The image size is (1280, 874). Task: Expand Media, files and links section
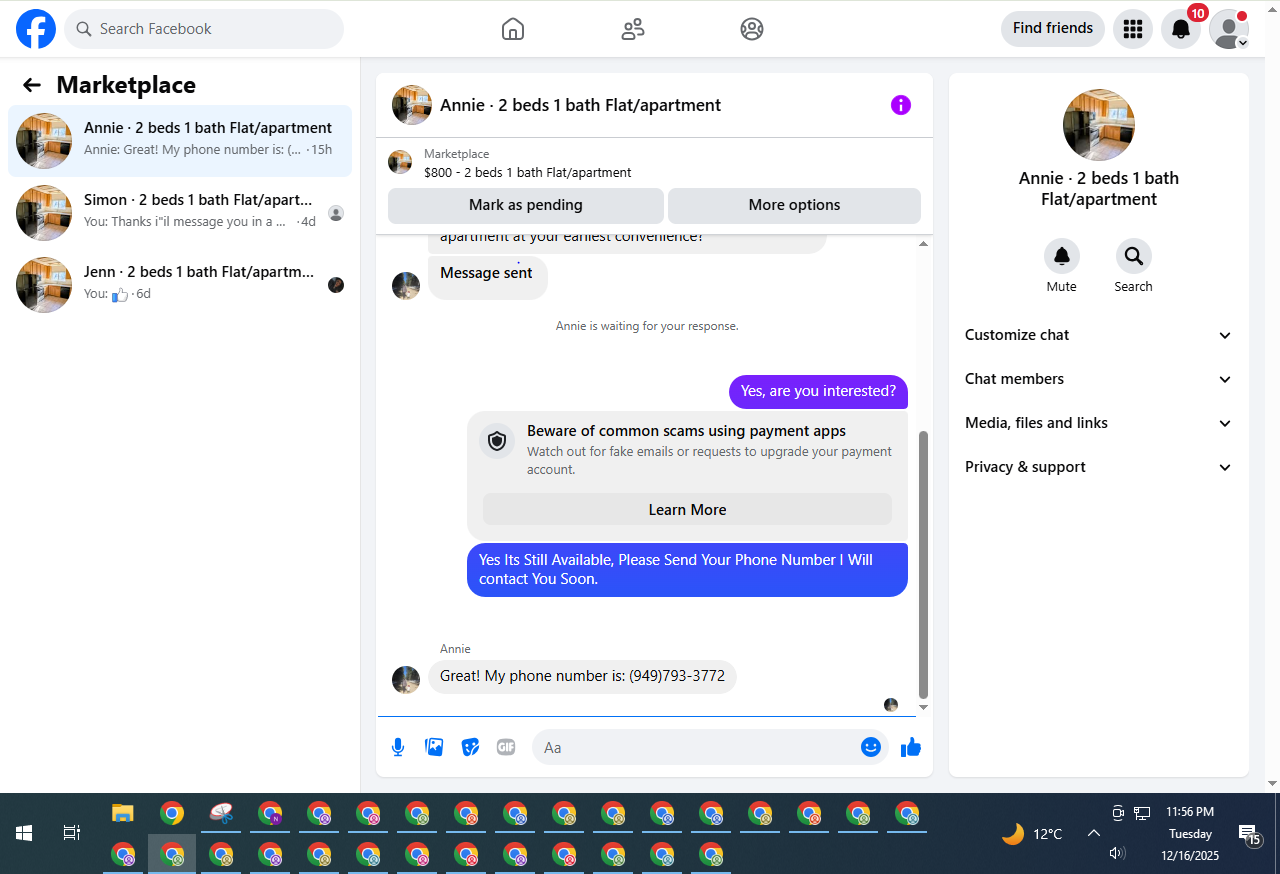(x=1099, y=423)
